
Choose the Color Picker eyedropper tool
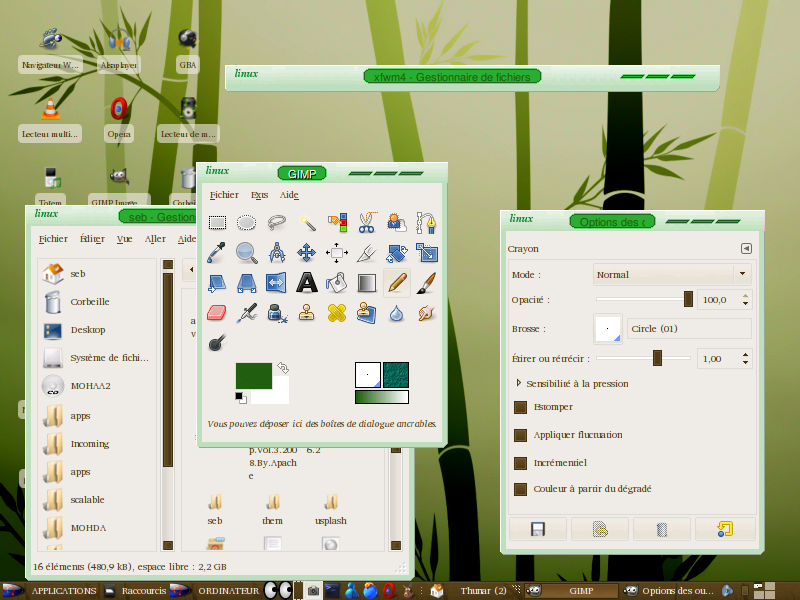(217, 253)
